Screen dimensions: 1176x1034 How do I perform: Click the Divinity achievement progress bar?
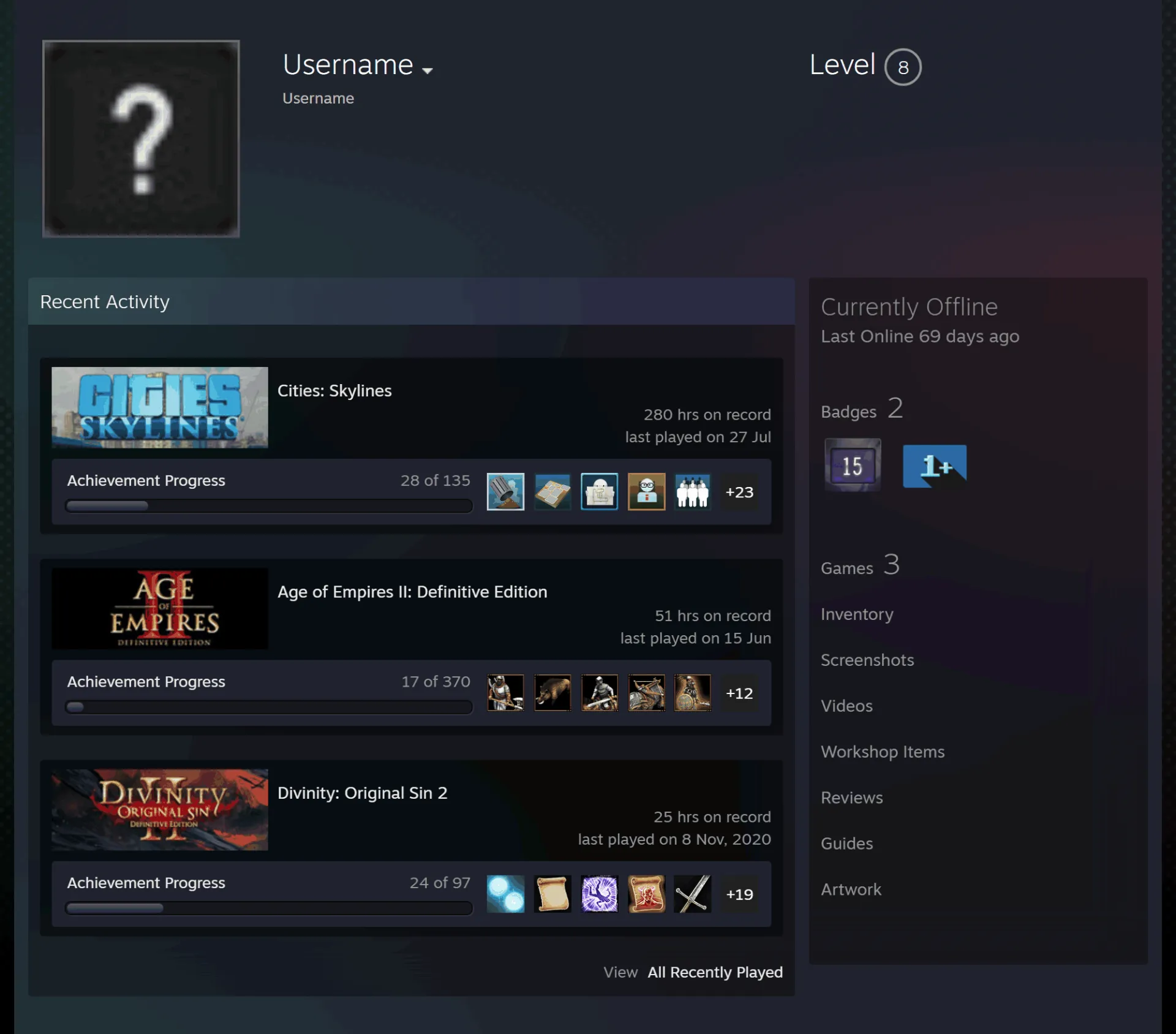click(269, 908)
